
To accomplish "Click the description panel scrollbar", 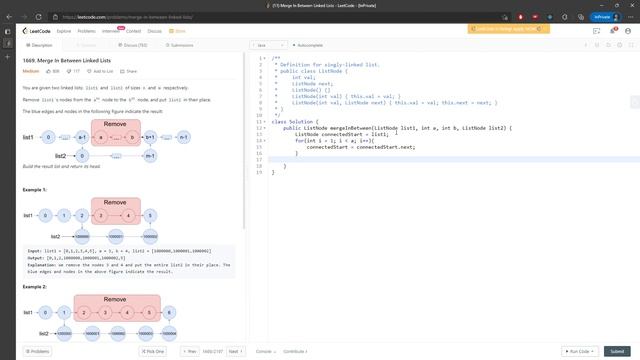I will [x=244, y=141].
